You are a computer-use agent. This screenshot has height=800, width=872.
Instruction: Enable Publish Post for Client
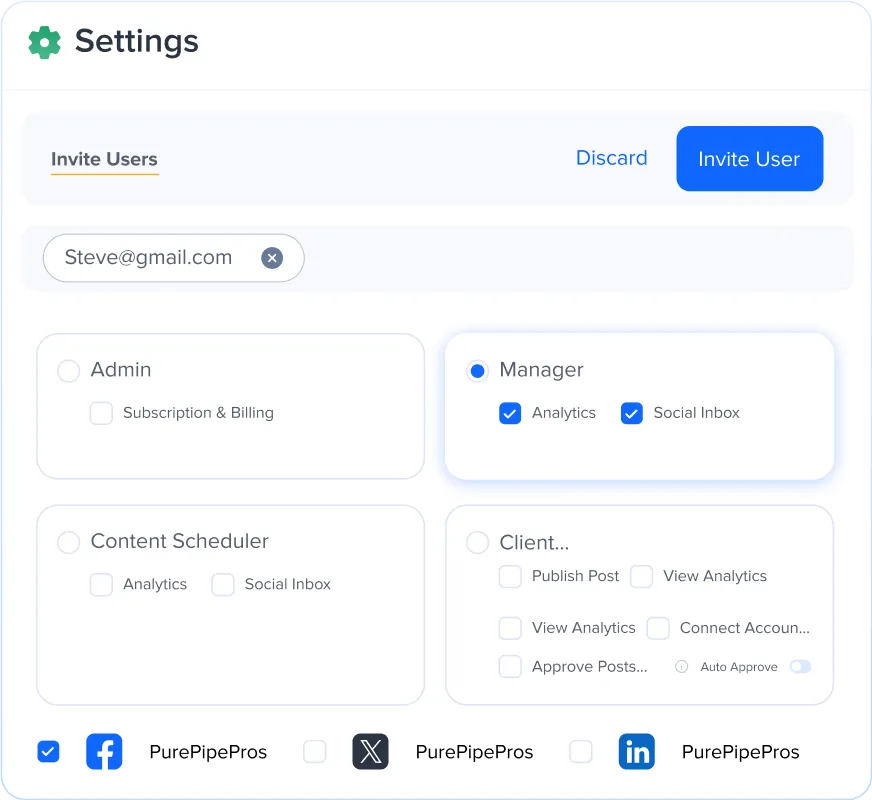pyautogui.click(x=510, y=577)
